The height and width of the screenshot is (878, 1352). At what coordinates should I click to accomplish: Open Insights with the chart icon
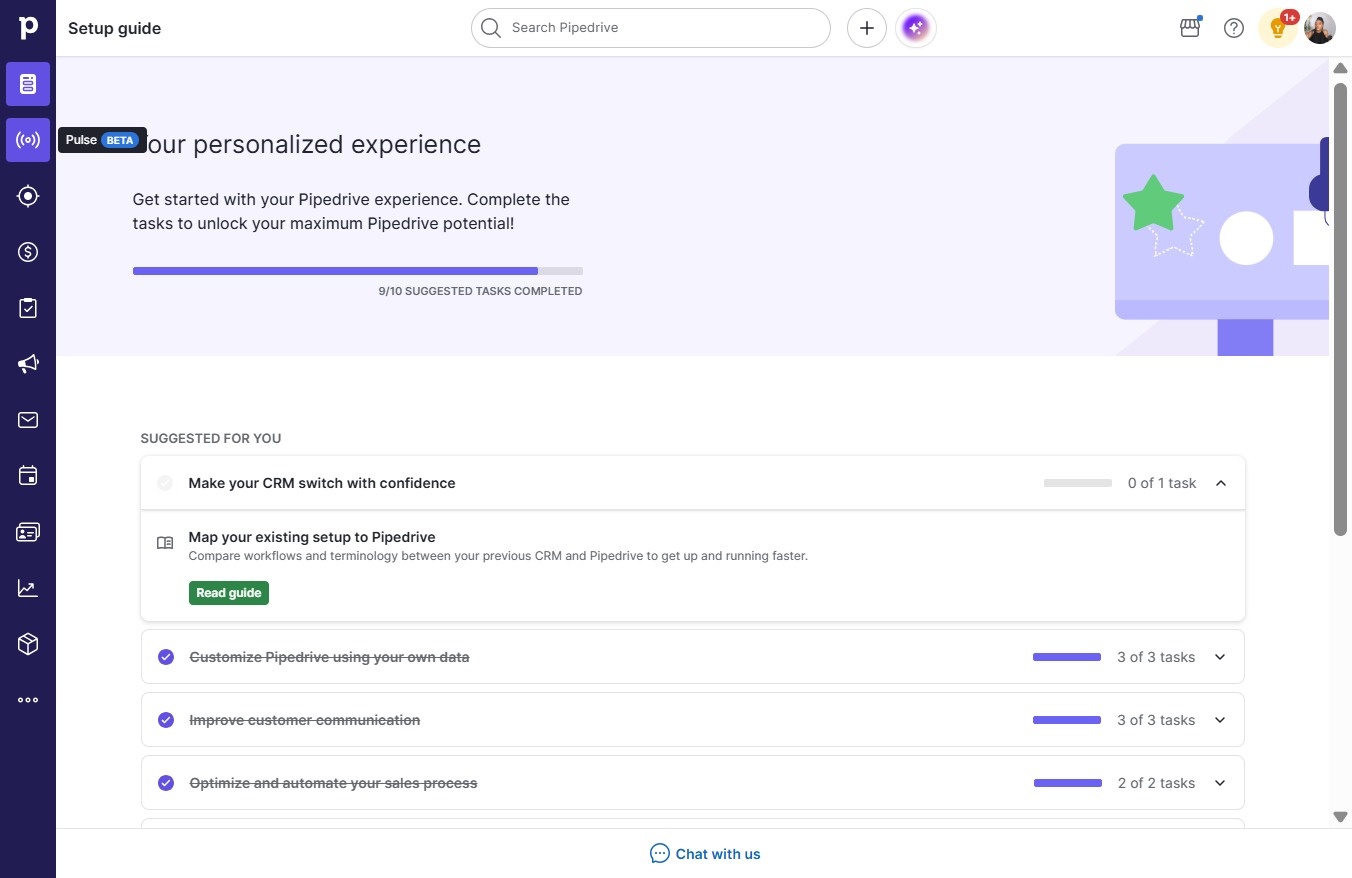28,588
